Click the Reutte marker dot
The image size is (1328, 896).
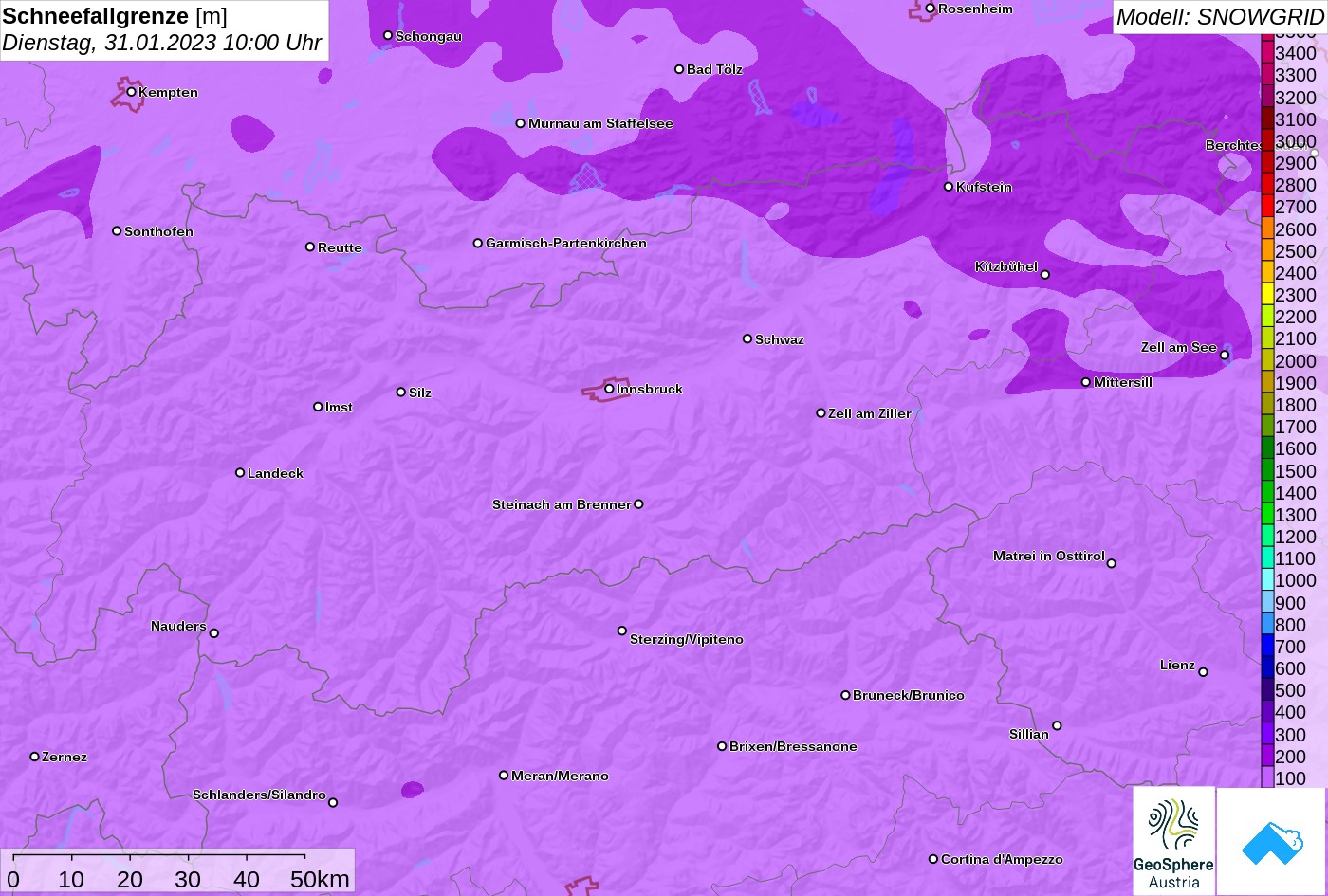point(309,247)
